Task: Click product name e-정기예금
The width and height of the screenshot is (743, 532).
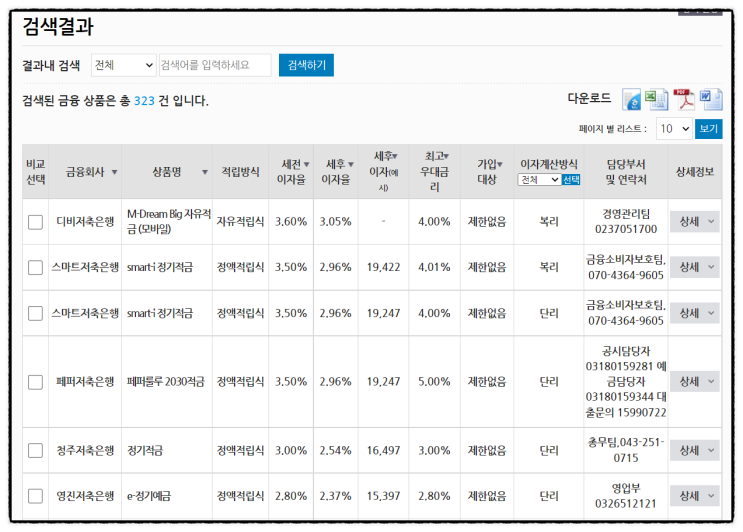Action: coord(149,496)
